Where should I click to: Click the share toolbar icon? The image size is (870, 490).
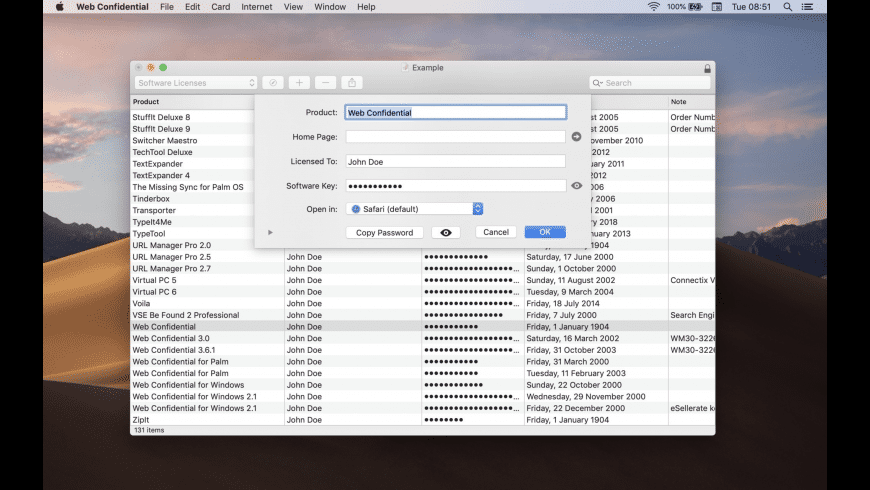352,83
